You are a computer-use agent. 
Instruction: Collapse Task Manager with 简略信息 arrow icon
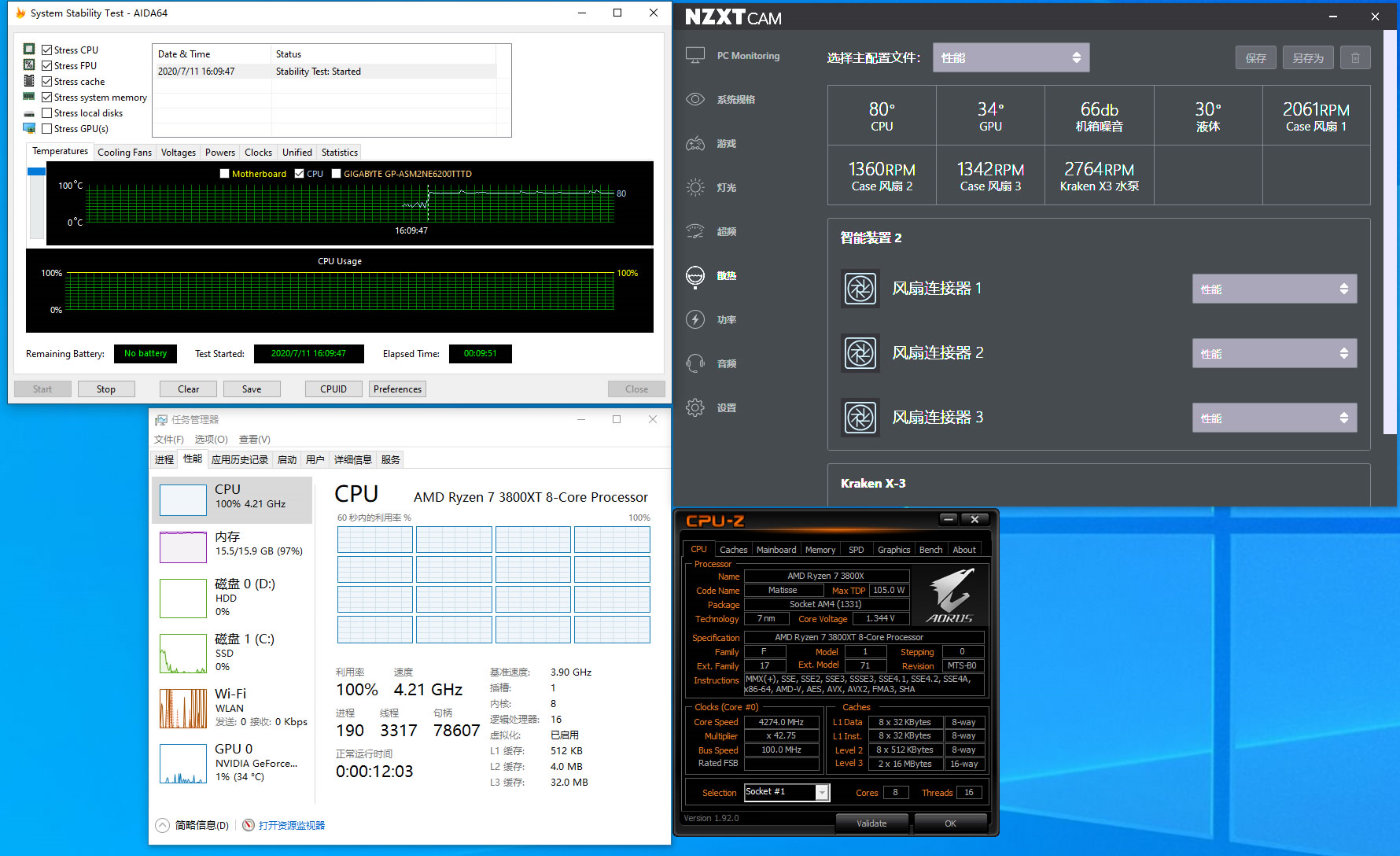tap(163, 825)
